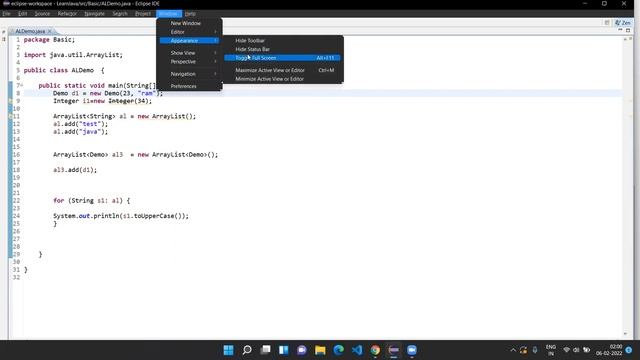Click the text 'package Basic;'

49,40
